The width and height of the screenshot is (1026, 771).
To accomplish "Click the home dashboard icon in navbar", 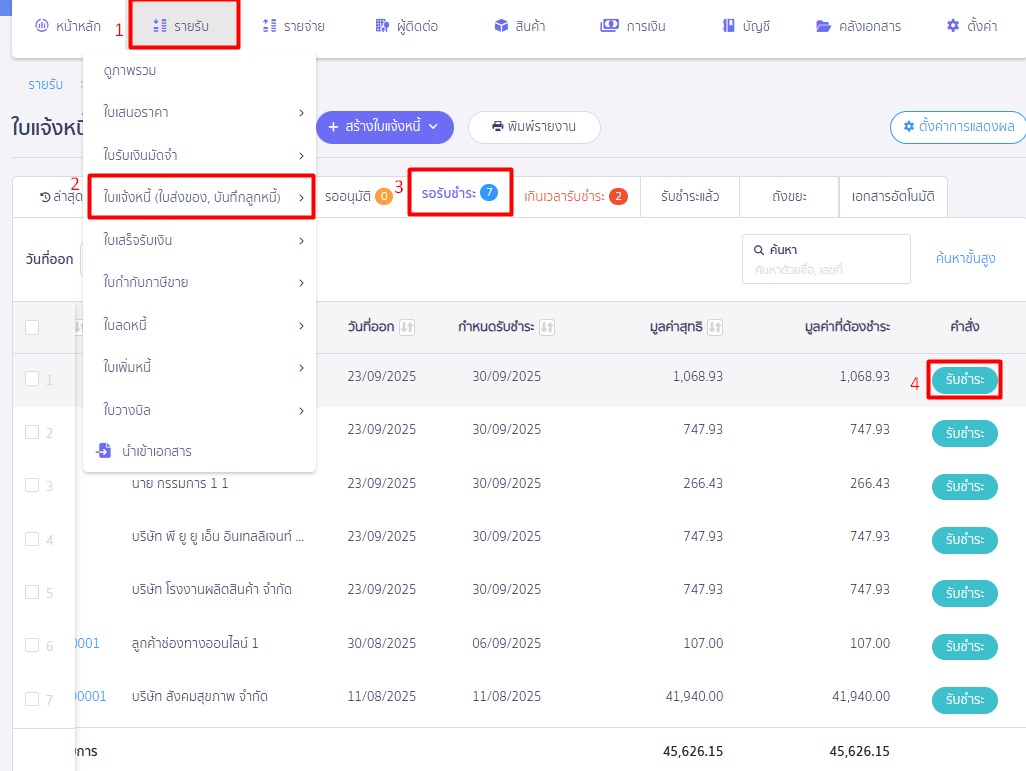I will click(41, 26).
